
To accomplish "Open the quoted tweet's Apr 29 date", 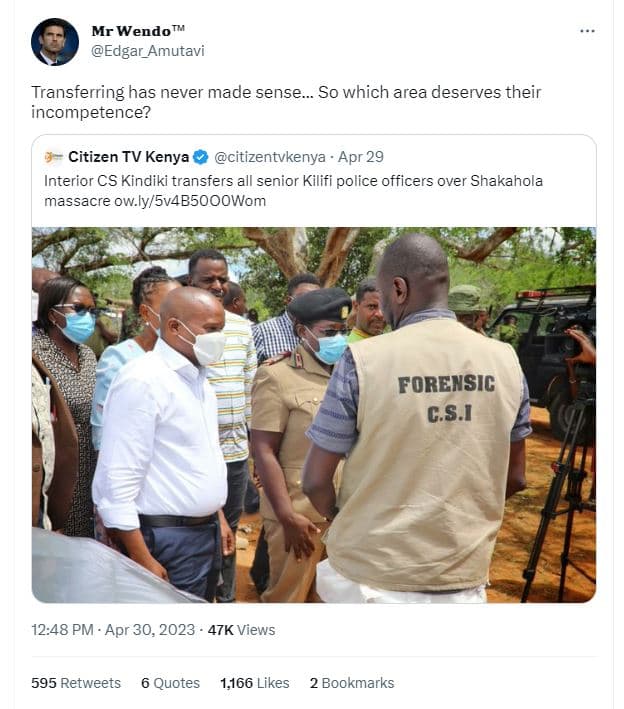I will pyautogui.click(x=361, y=157).
